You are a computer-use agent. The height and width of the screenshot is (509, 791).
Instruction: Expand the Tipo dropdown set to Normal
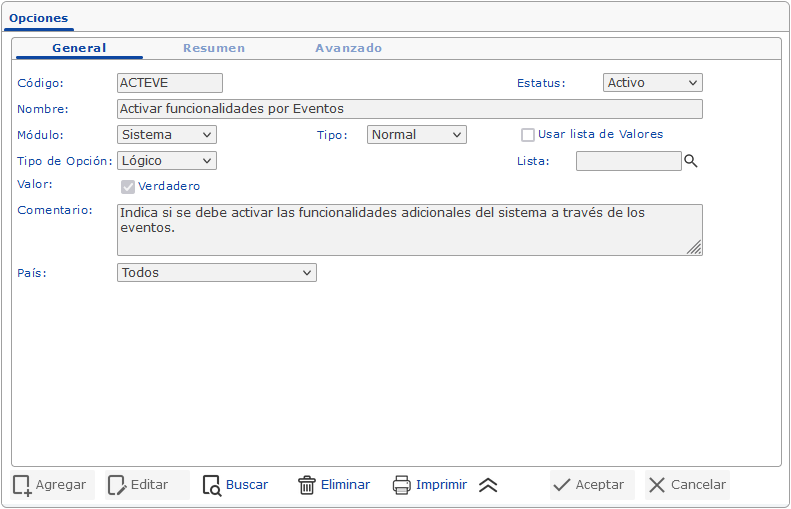point(417,134)
